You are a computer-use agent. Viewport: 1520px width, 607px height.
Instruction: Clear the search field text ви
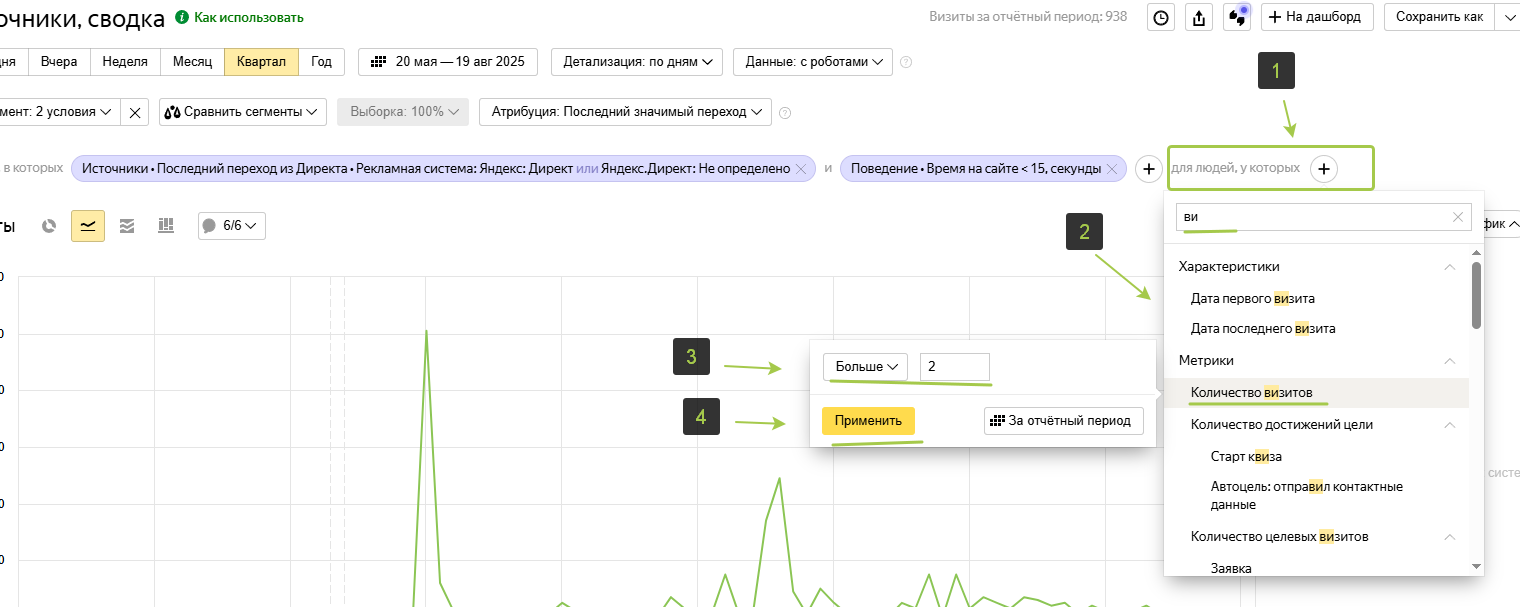[1458, 217]
